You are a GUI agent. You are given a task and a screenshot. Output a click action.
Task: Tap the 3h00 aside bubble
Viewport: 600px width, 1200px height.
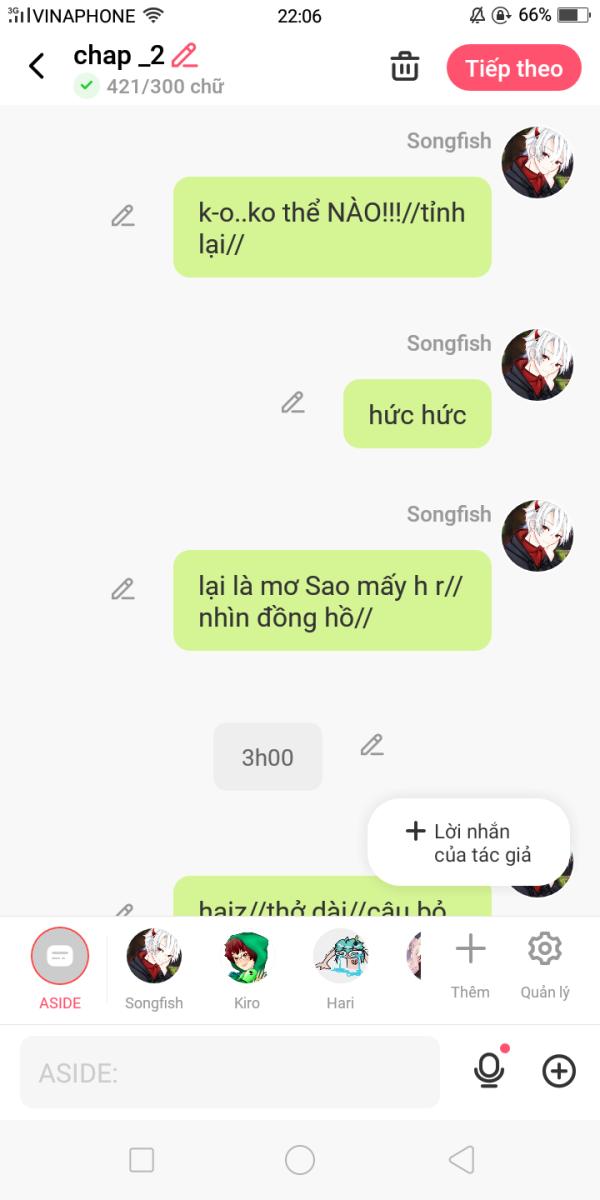tap(268, 757)
